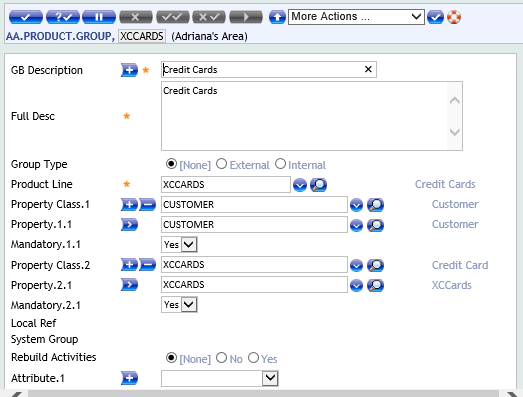Click the Commit deal checkmark button
Viewport: 523px width, 397px height.
(26, 17)
